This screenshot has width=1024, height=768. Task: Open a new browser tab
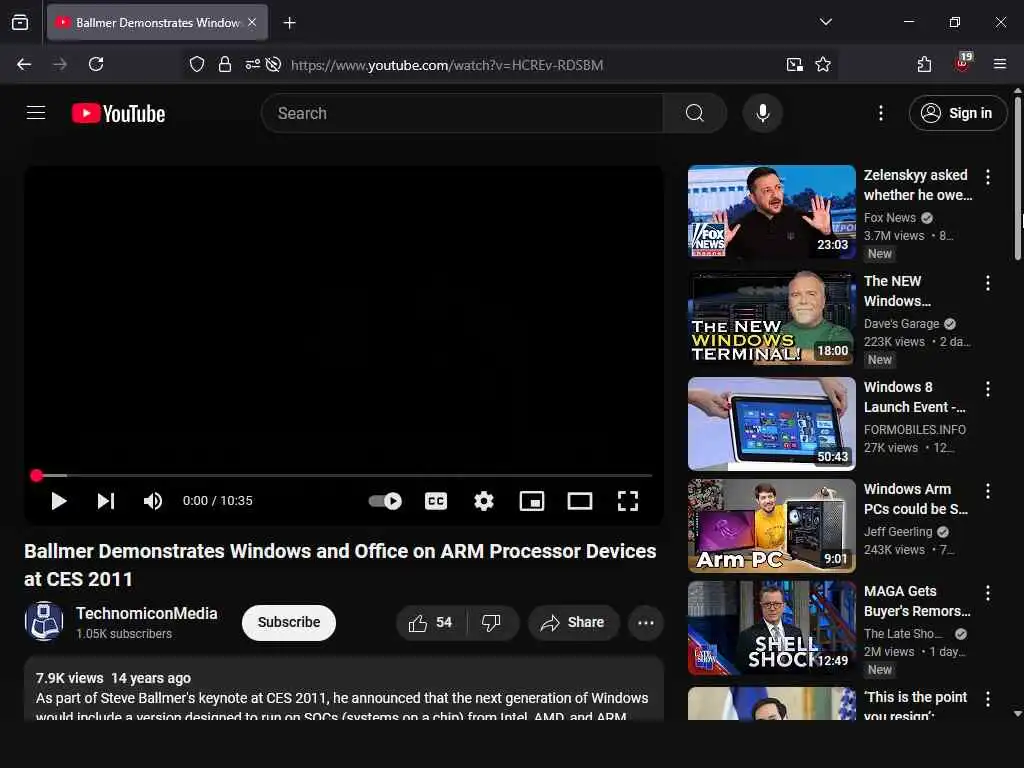[289, 23]
